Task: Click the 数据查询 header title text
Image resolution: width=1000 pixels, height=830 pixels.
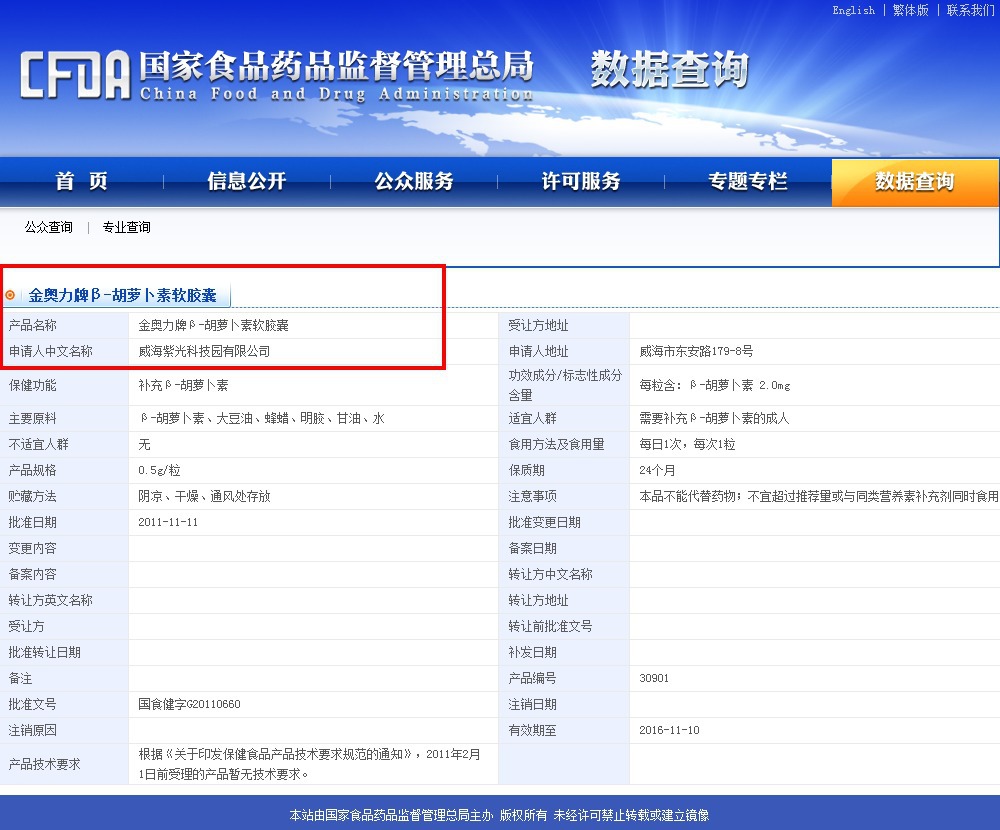Action: 670,69
